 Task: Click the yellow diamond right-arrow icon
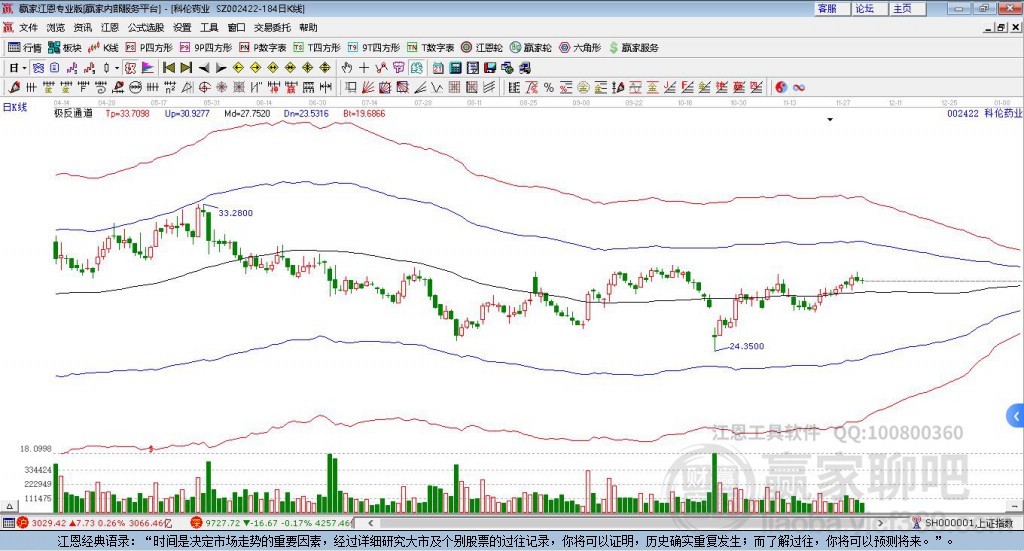tap(255, 68)
